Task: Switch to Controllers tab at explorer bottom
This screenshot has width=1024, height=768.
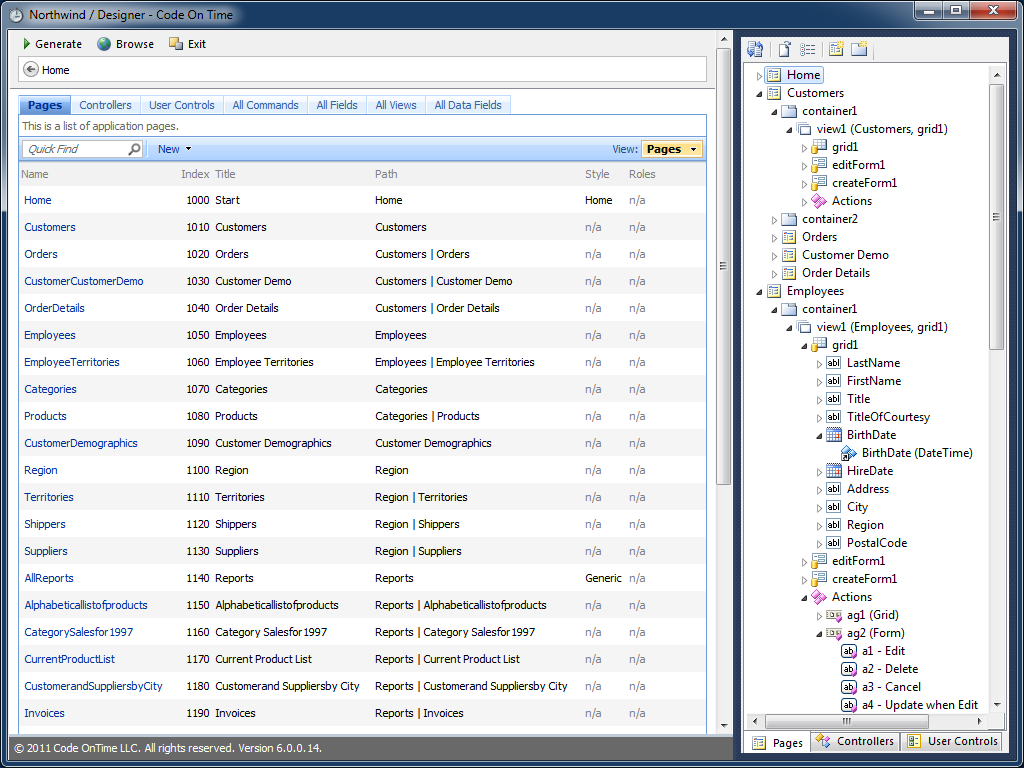Action: point(855,741)
